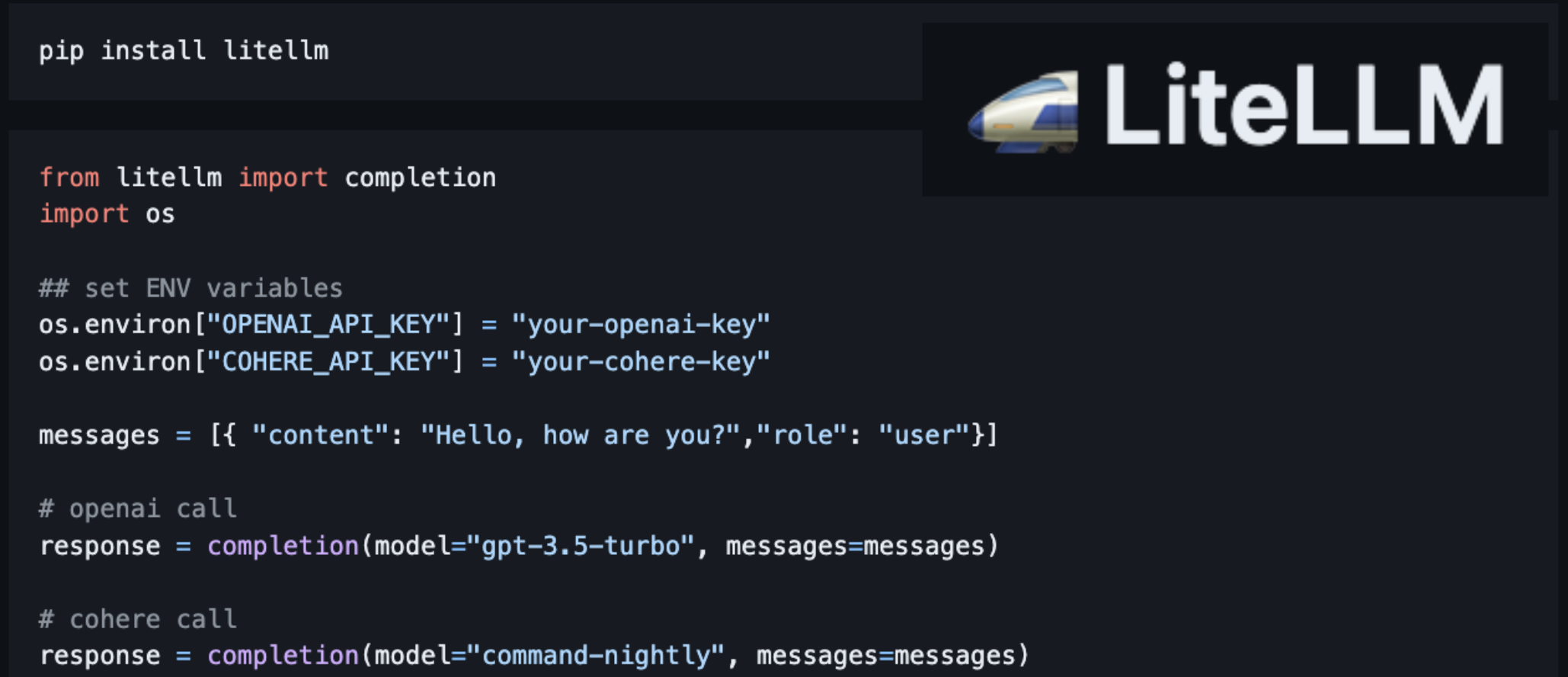
Task: Click the "content" key string
Action: [x=321, y=435]
